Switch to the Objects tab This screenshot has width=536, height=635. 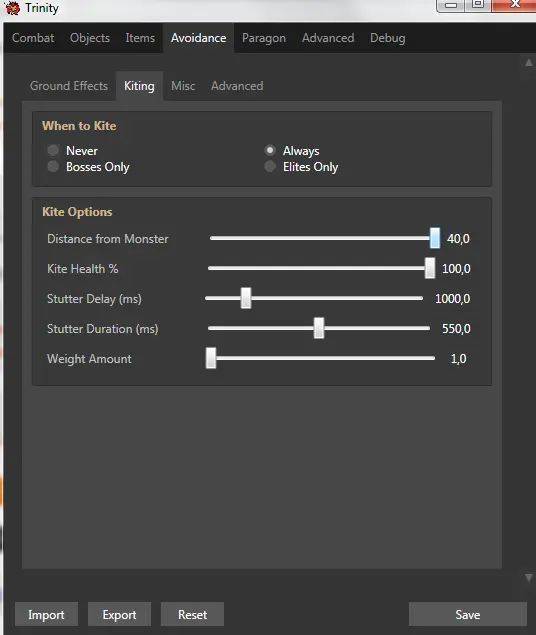click(90, 38)
